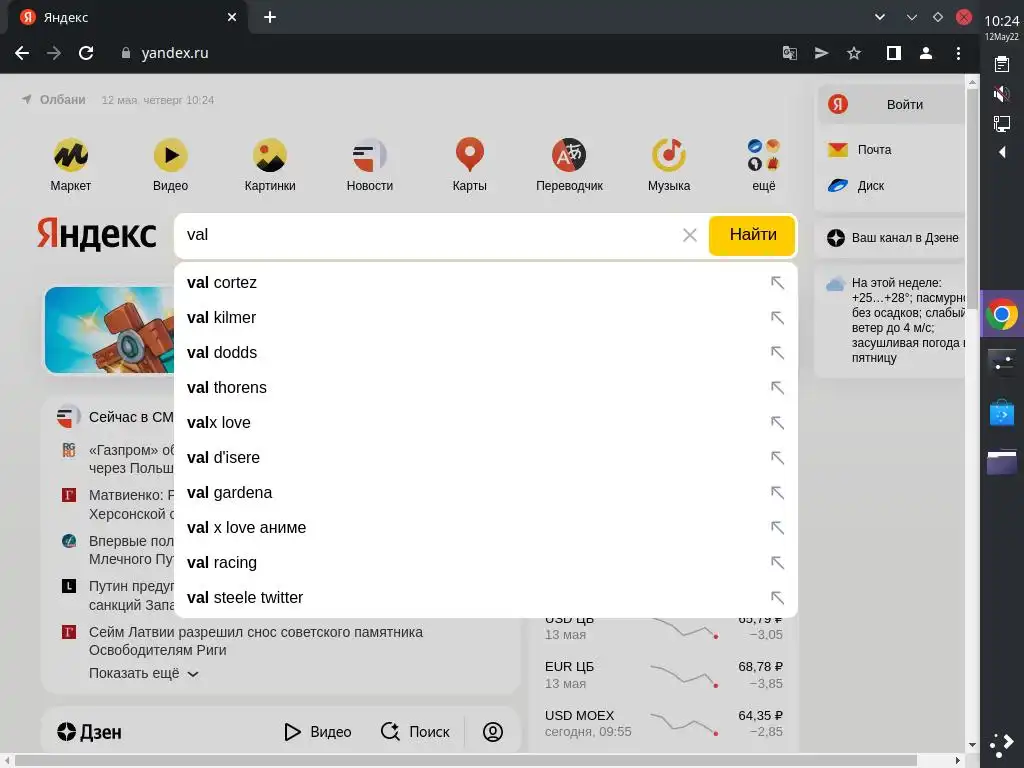Open the Сейм Латвии news headline

click(x=255, y=641)
